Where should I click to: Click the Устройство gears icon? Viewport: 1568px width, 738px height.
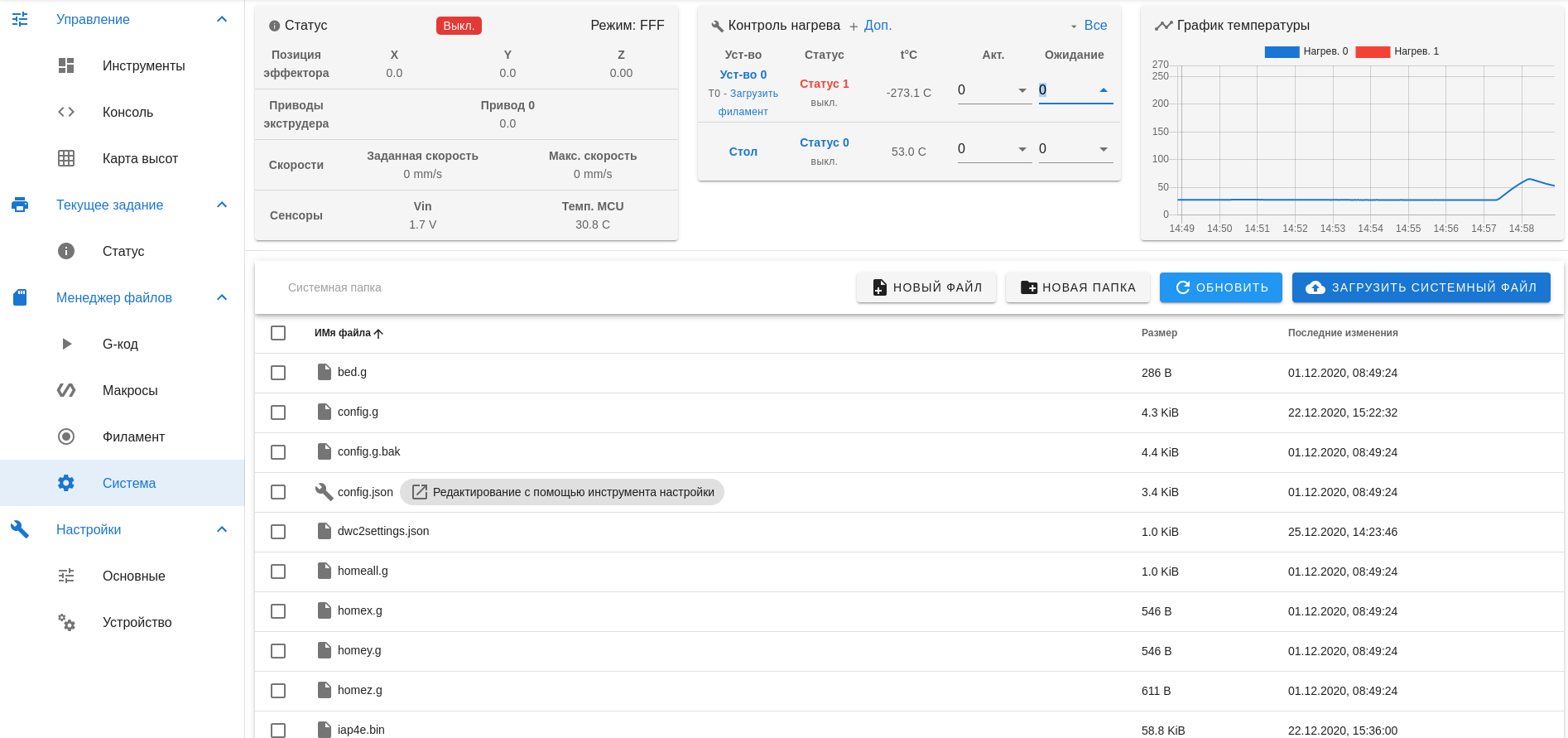pyautogui.click(x=66, y=622)
